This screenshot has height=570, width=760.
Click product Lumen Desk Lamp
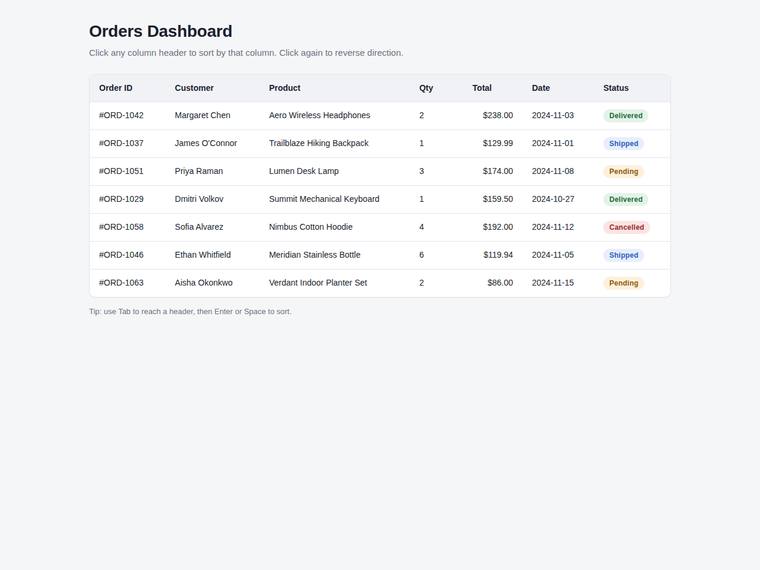pos(304,171)
